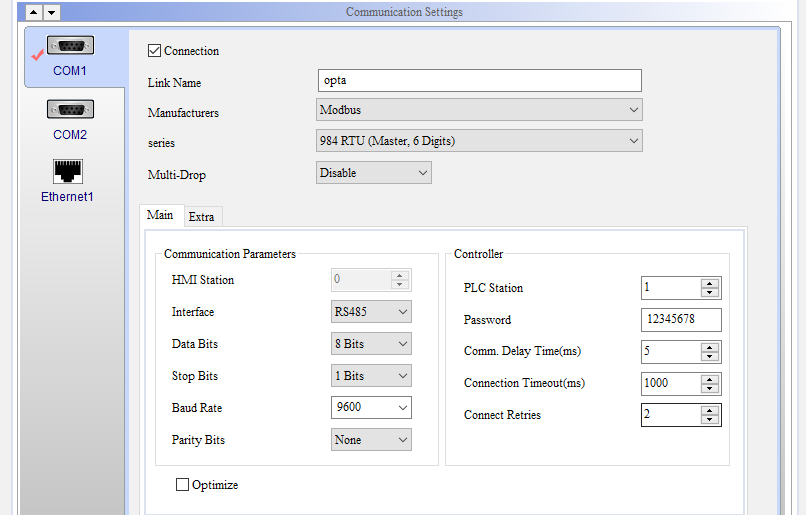Select the COM2 serial port icon
The height and width of the screenshot is (515, 806).
click(x=70, y=110)
